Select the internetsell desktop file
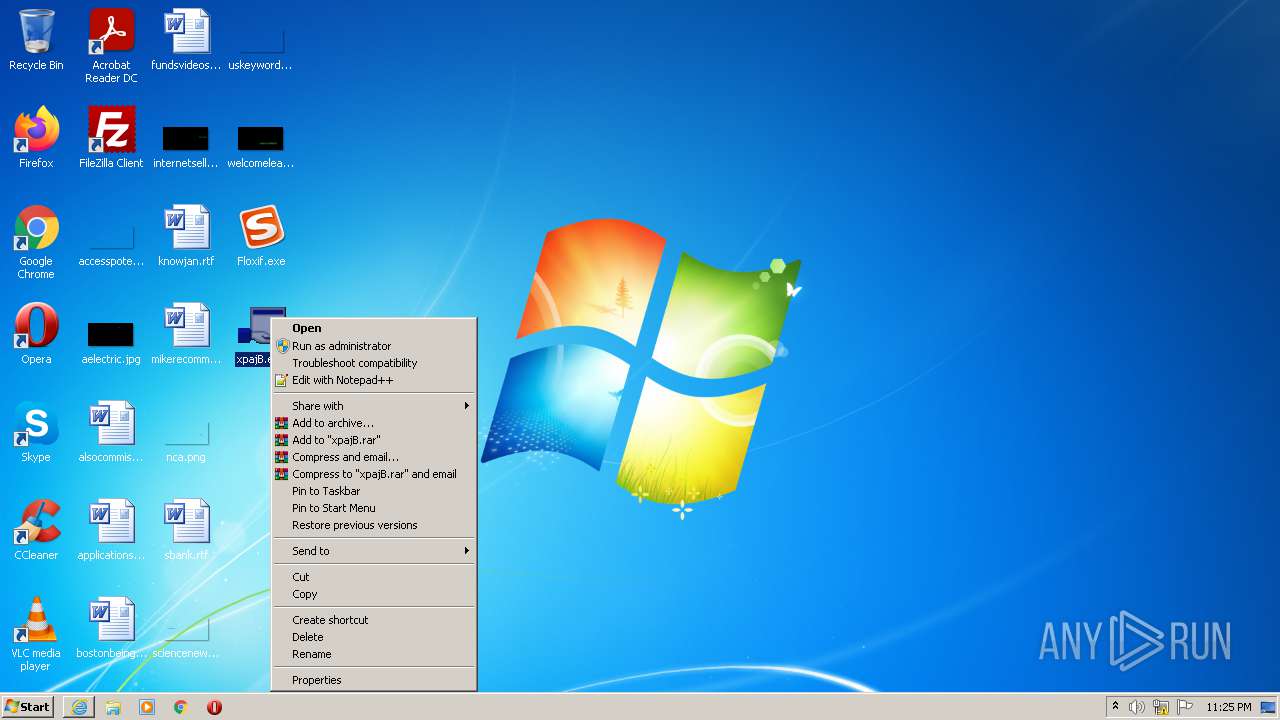Image resolution: width=1280 pixels, height=720 pixels. (x=186, y=145)
